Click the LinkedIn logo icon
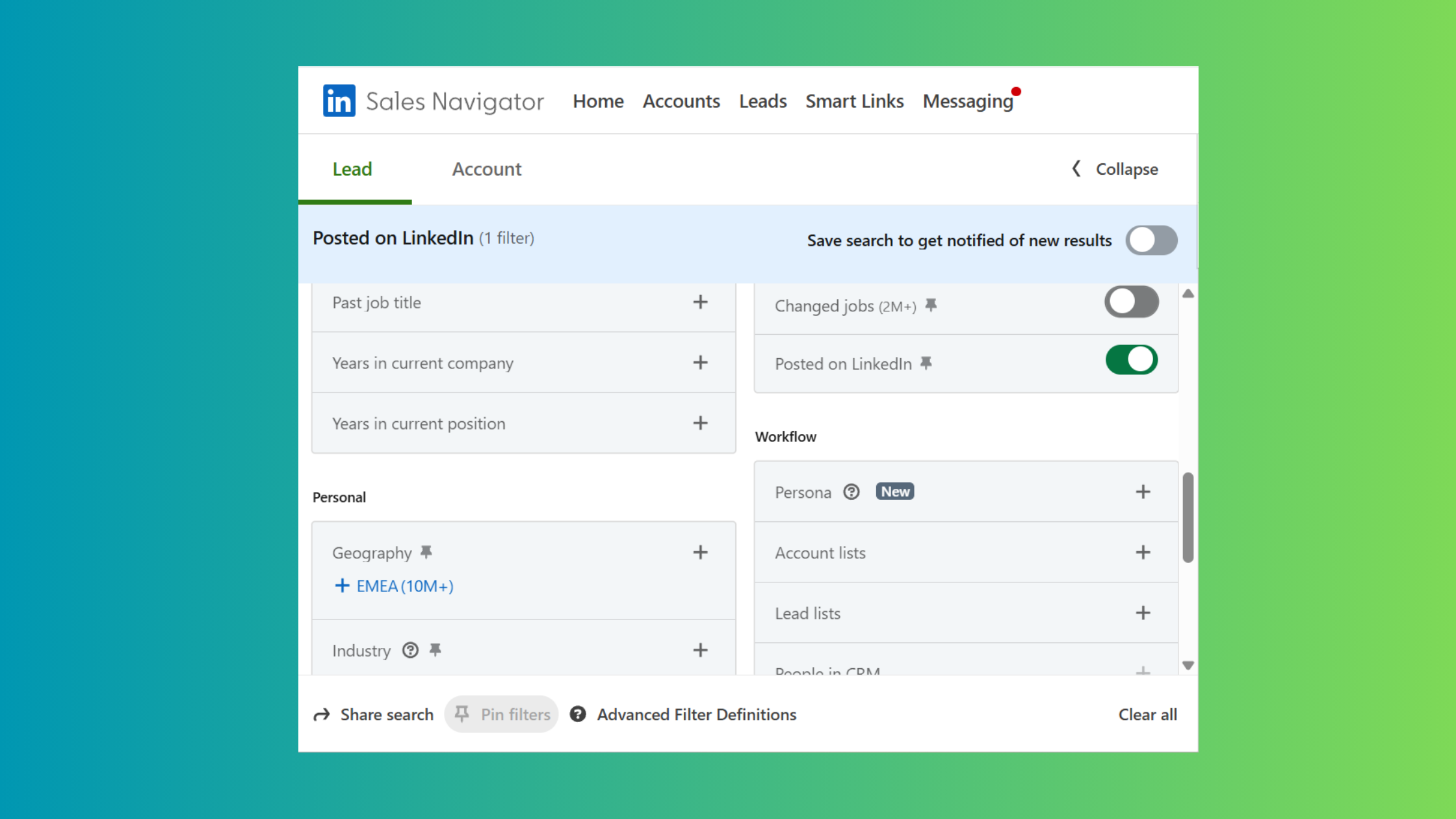The image size is (1456, 819). [x=339, y=101]
